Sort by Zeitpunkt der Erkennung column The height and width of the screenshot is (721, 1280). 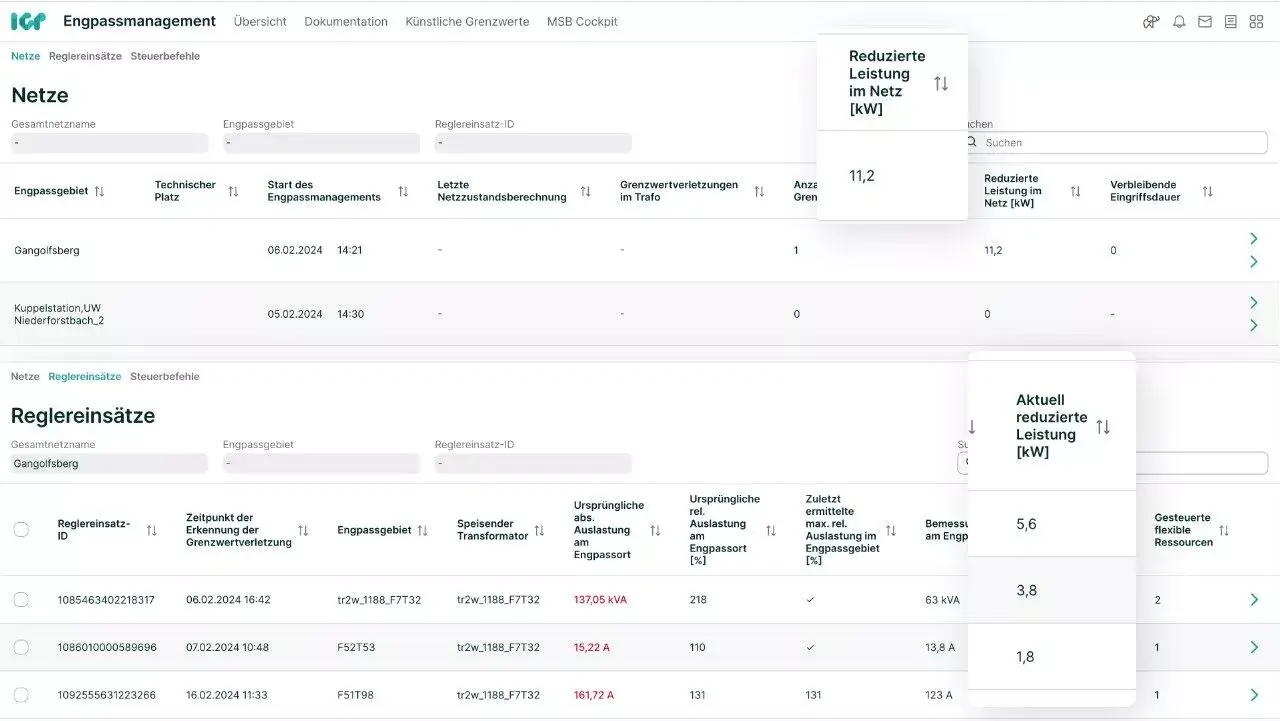click(303, 531)
